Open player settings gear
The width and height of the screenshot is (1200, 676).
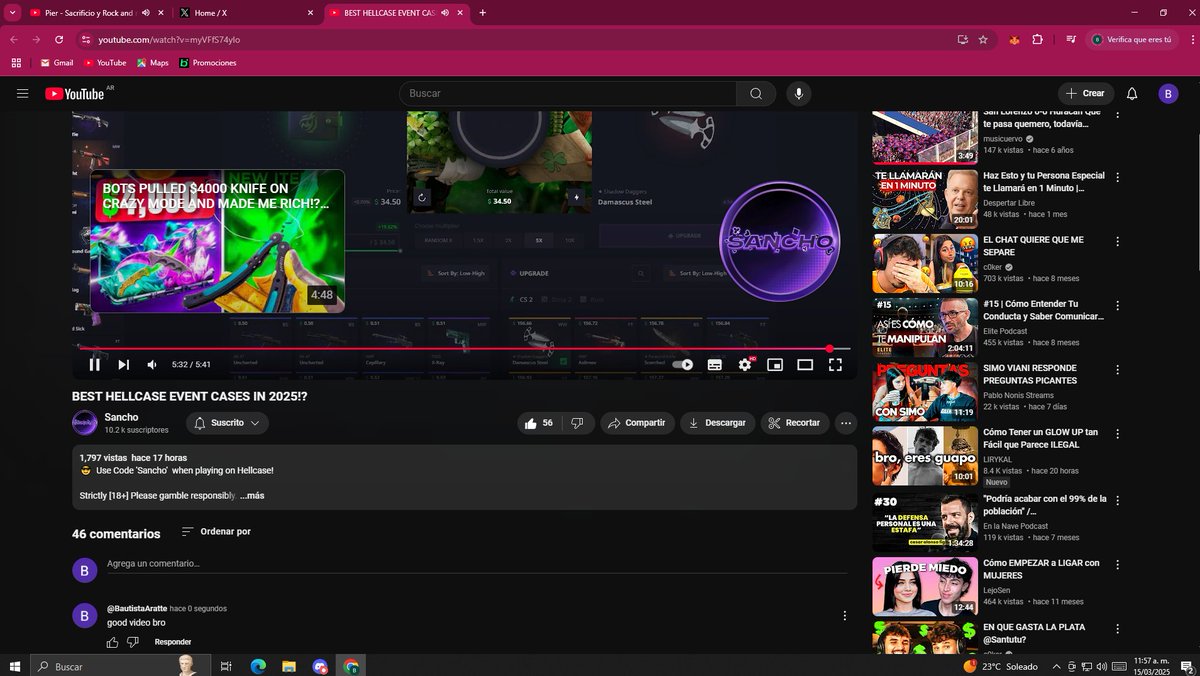(745, 365)
